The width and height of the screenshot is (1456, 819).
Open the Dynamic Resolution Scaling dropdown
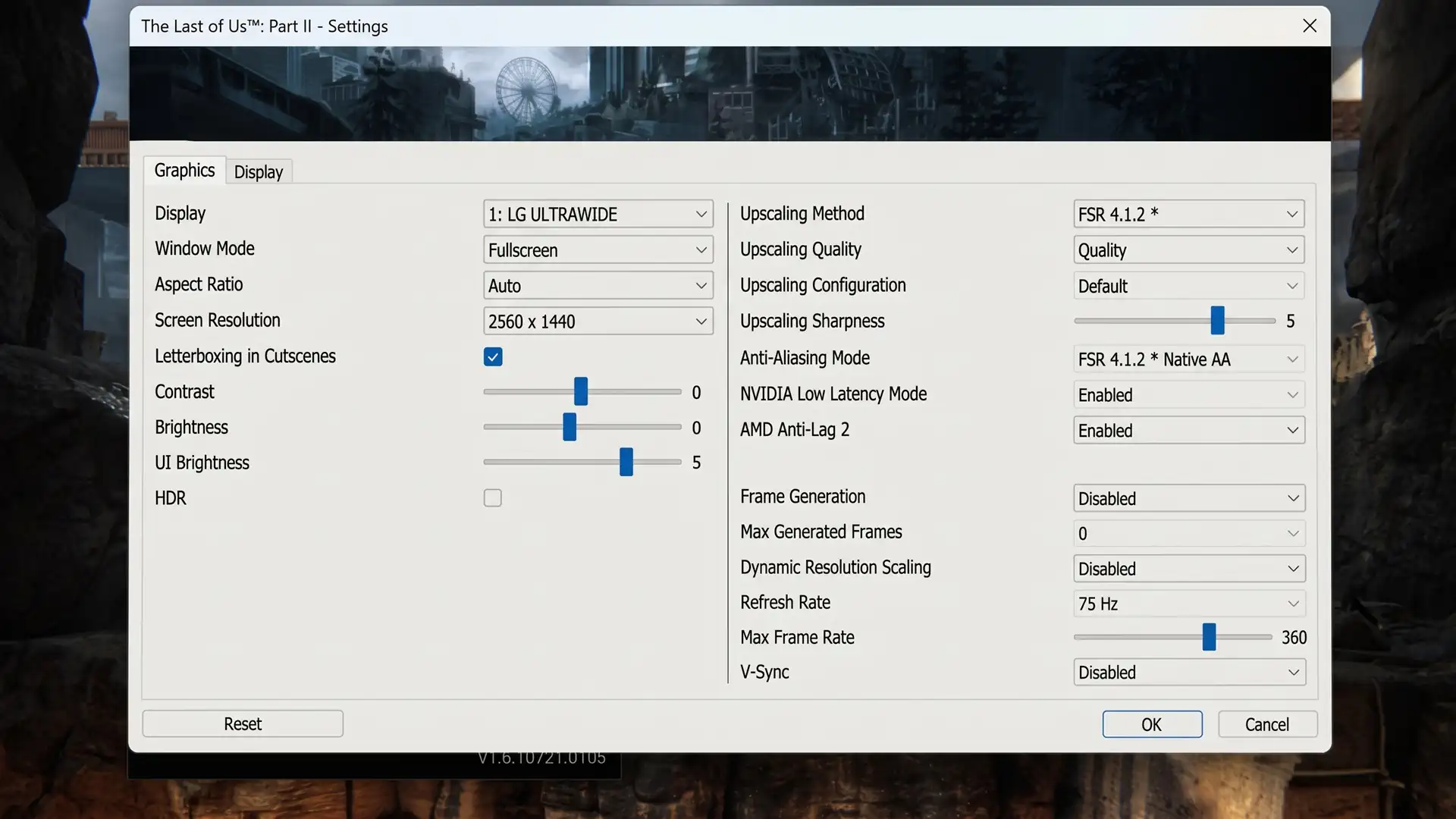click(1189, 569)
